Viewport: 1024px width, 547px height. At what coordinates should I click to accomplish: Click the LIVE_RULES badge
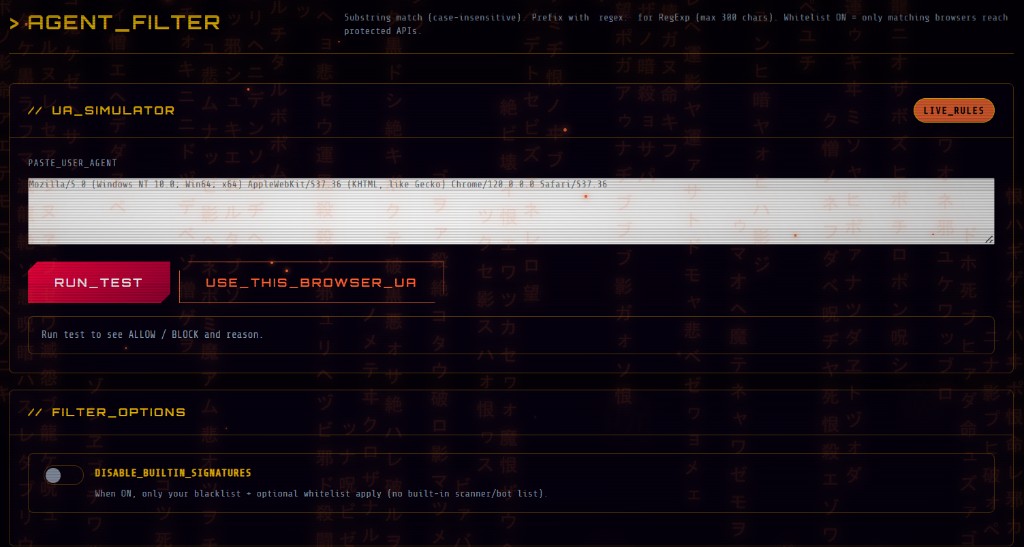coord(953,111)
